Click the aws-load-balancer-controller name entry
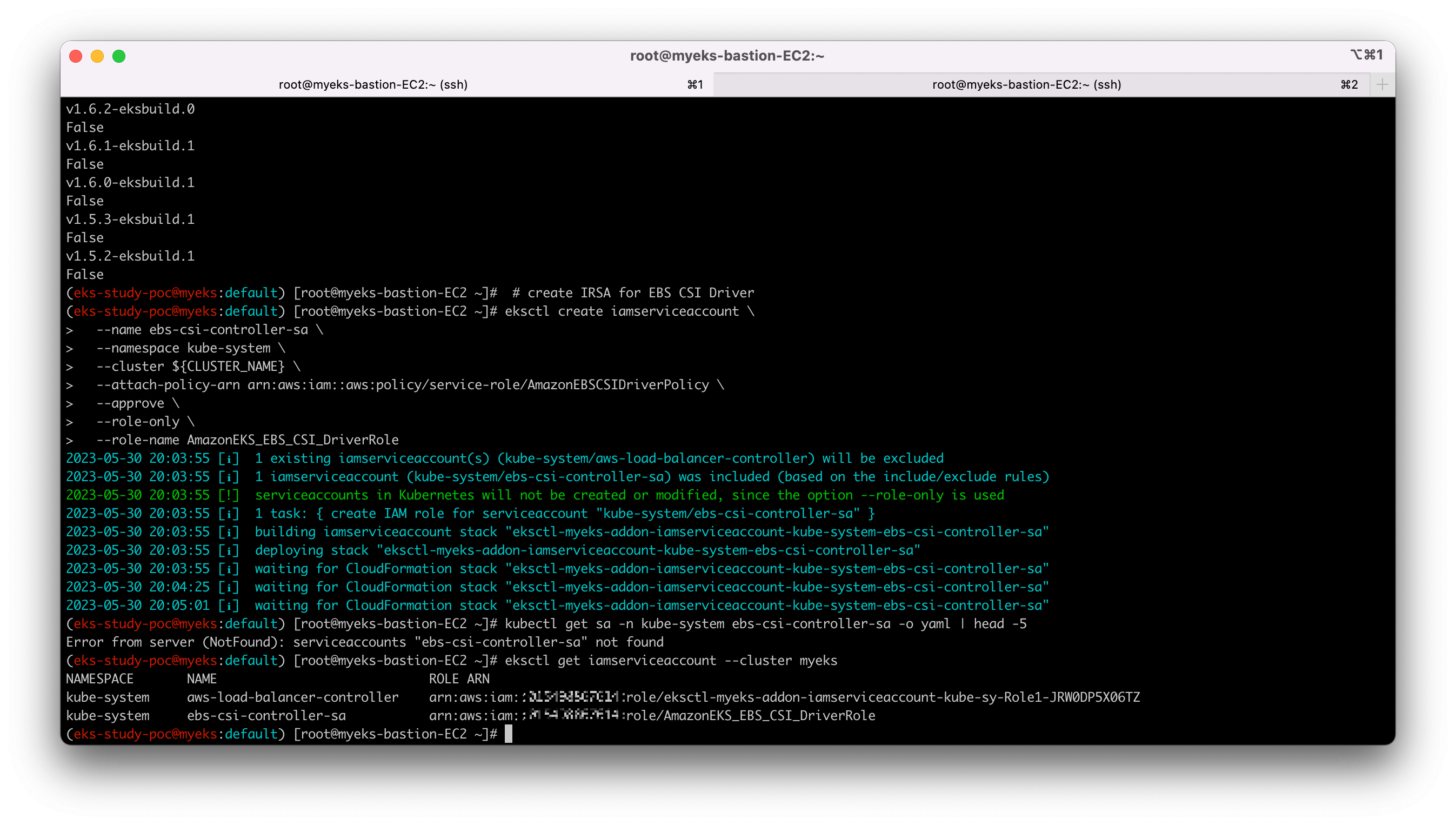The height and width of the screenshot is (825, 1456). coord(293,697)
